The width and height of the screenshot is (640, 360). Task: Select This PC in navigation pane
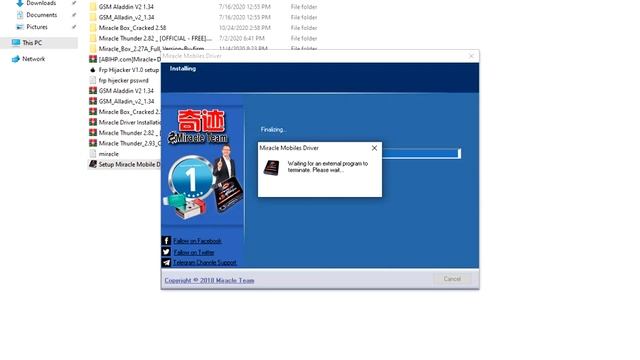tap(32, 43)
